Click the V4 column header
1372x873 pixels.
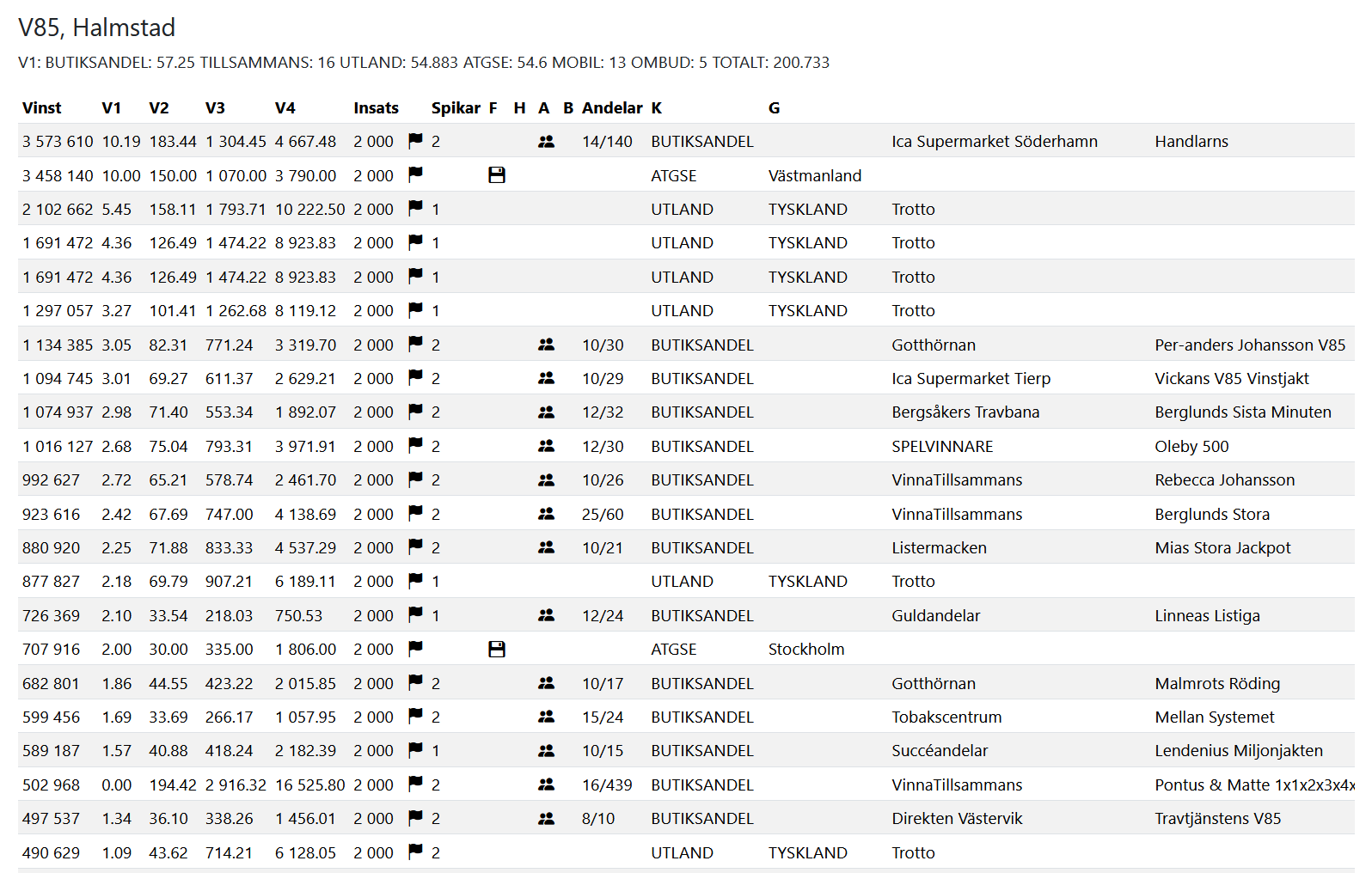point(285,107)
